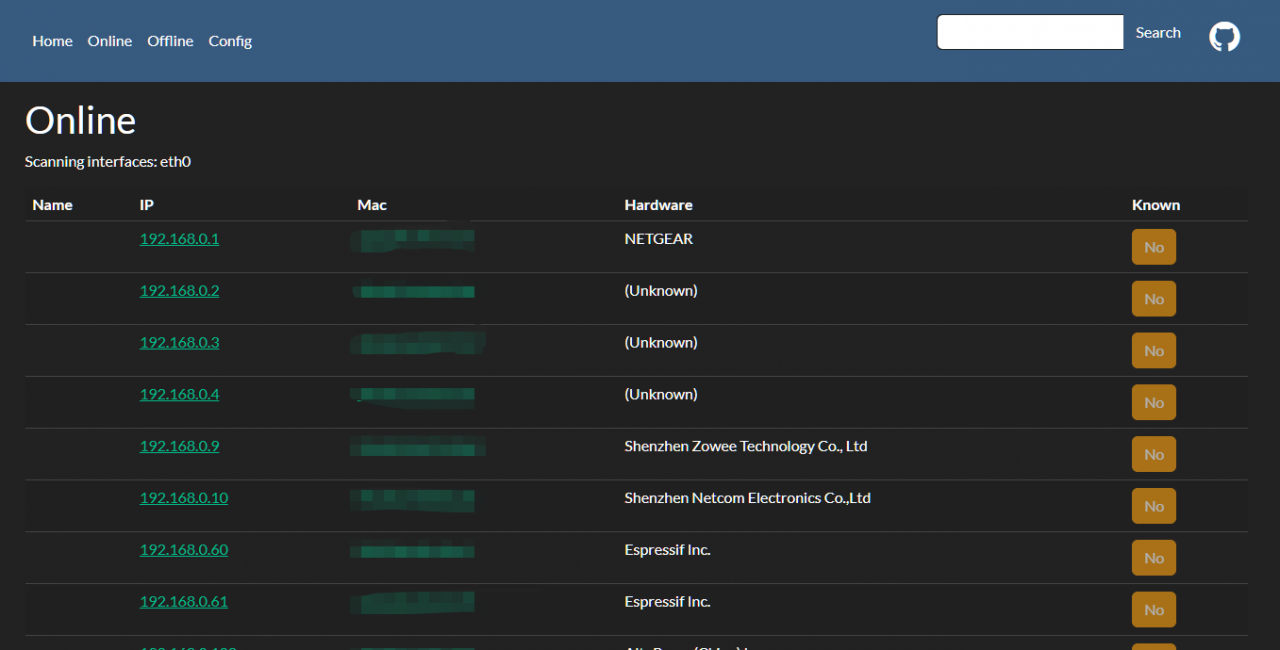Click the IP column header
Viewport: 1280px width, 650px height.
tap(147, 205)
